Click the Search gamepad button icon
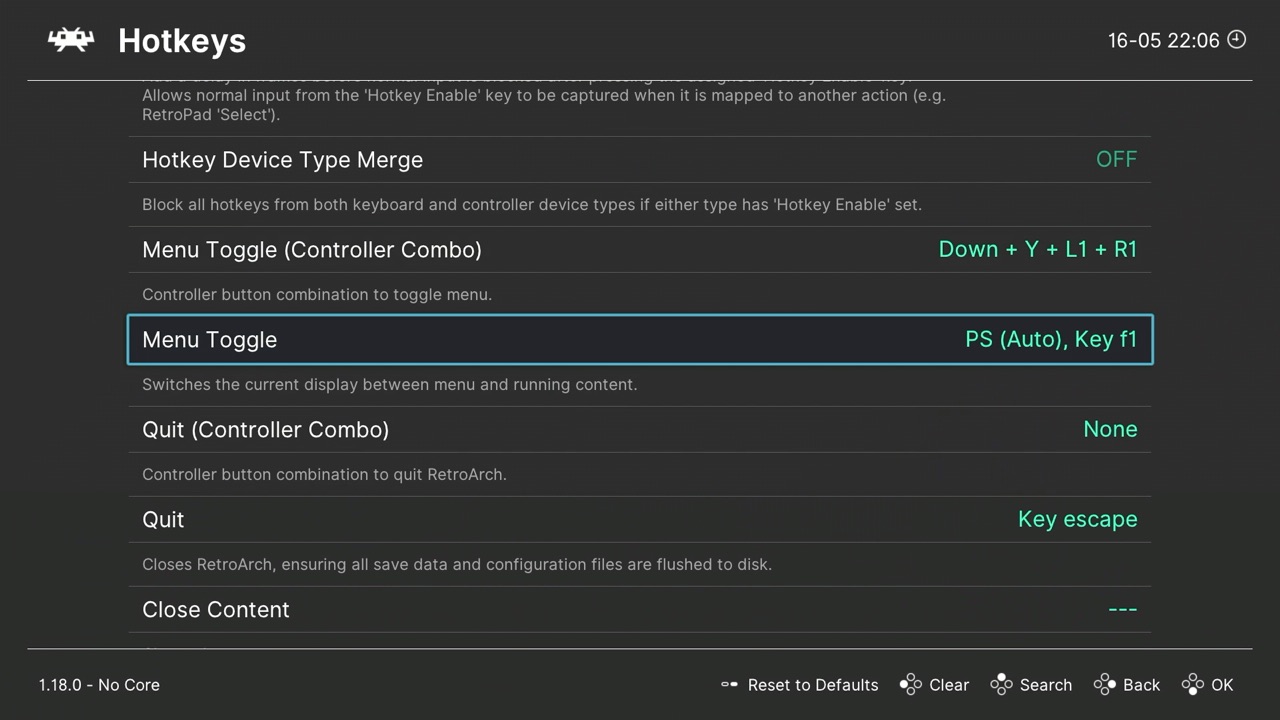1280x720 pixels. tap(1002, 685)
